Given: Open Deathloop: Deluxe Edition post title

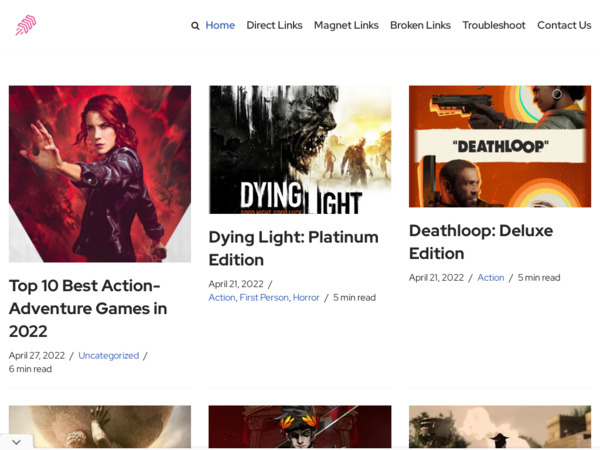Looking at the screenshot, I should [481, 242].
